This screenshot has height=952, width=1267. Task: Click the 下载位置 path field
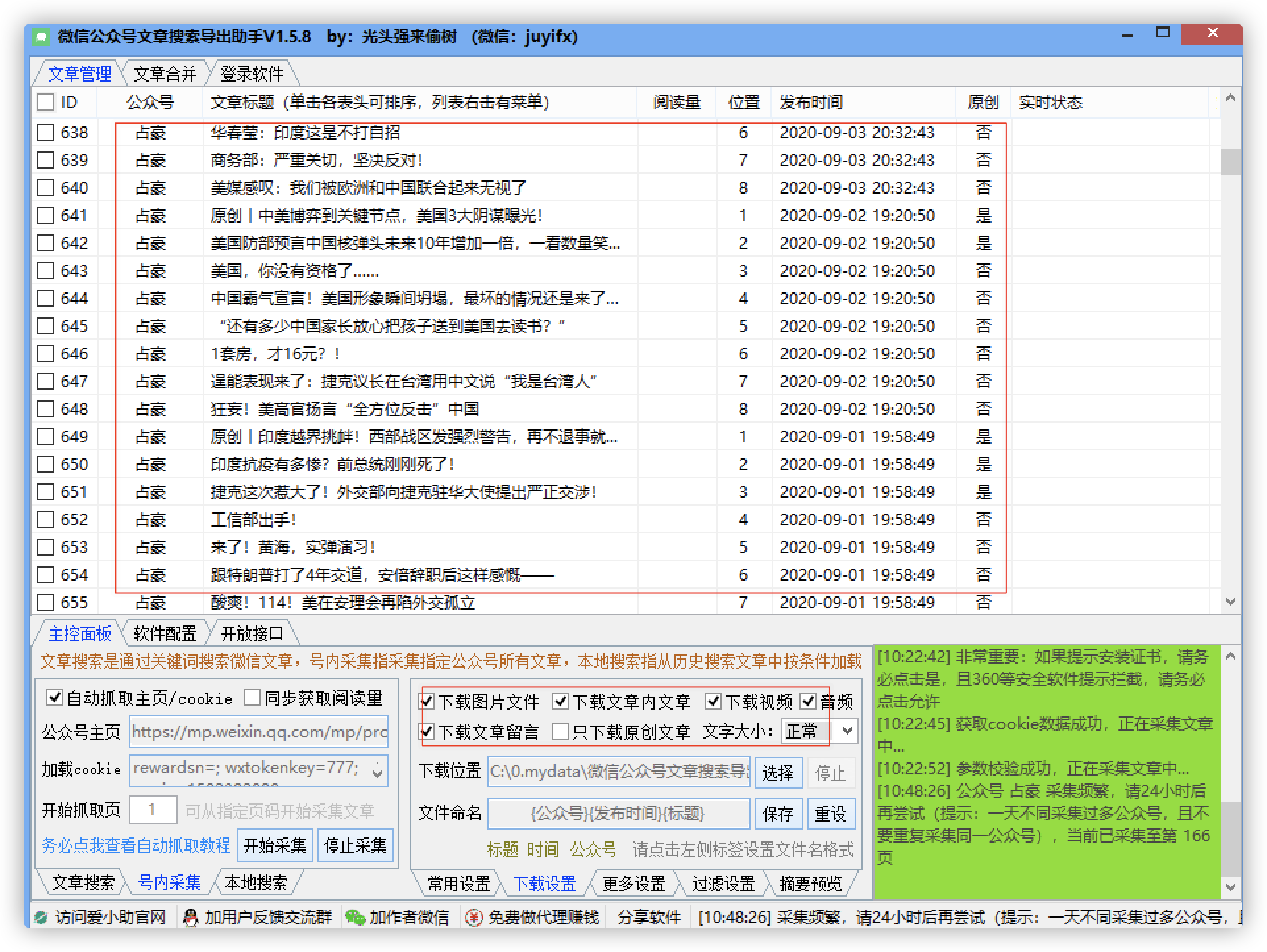[618, 772]
